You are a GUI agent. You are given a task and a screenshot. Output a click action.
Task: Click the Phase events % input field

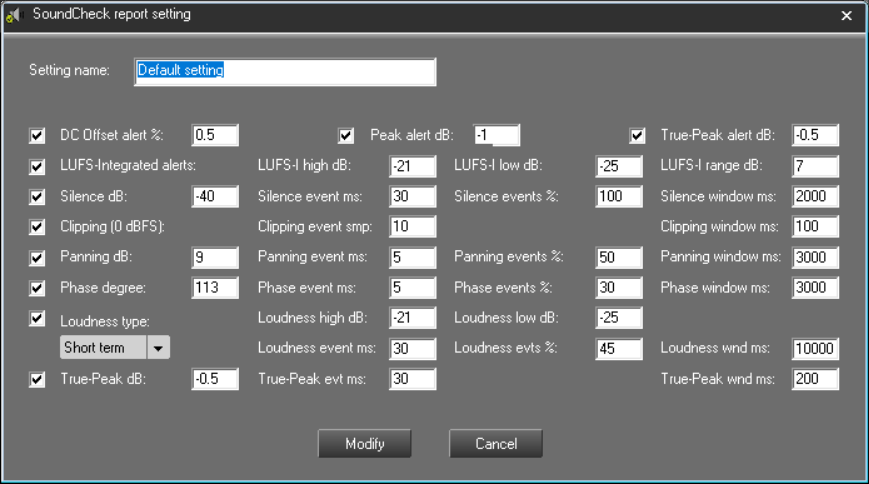tap(618, 288)
